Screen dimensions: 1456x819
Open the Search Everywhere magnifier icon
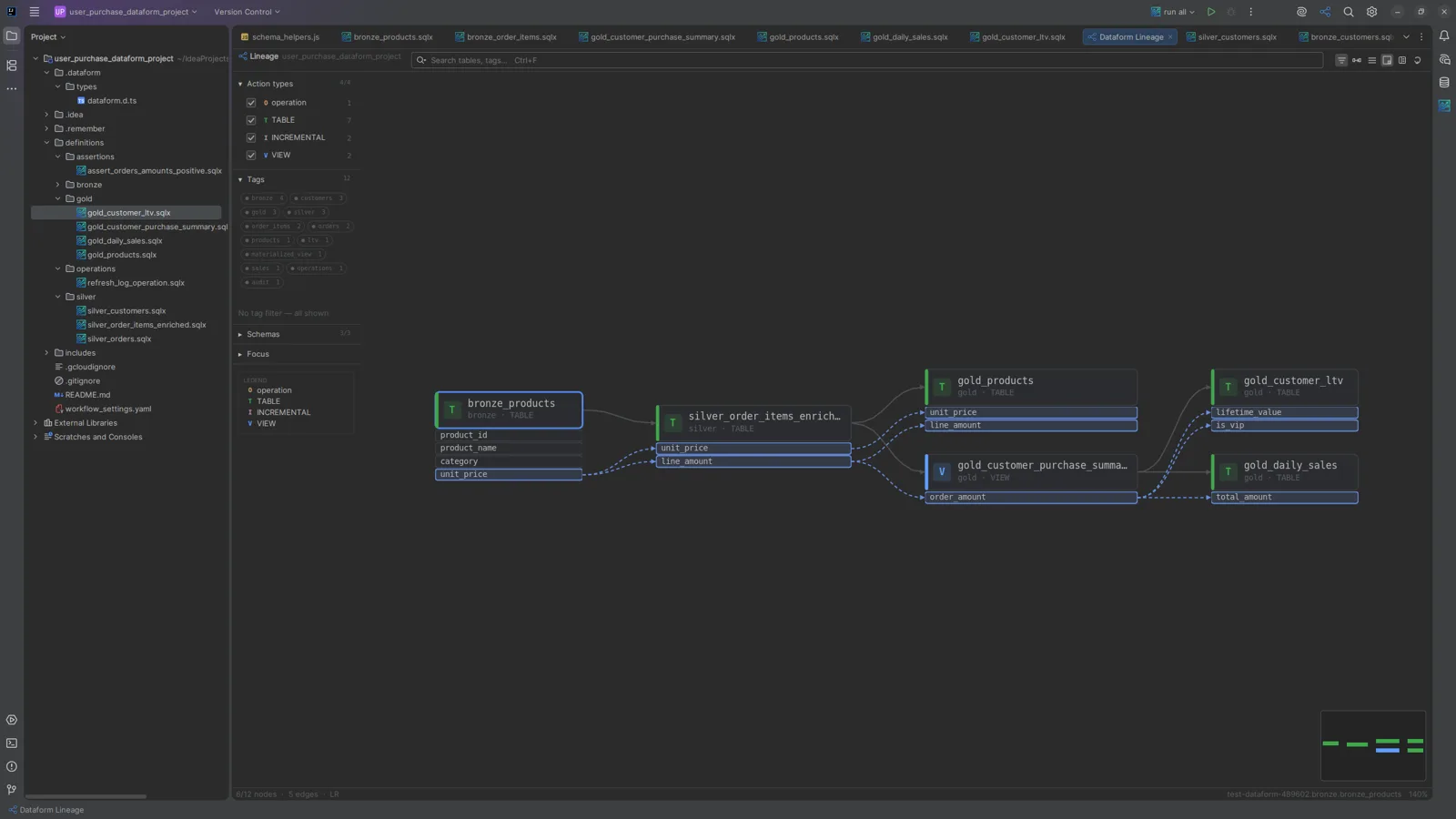point(1349,12)
